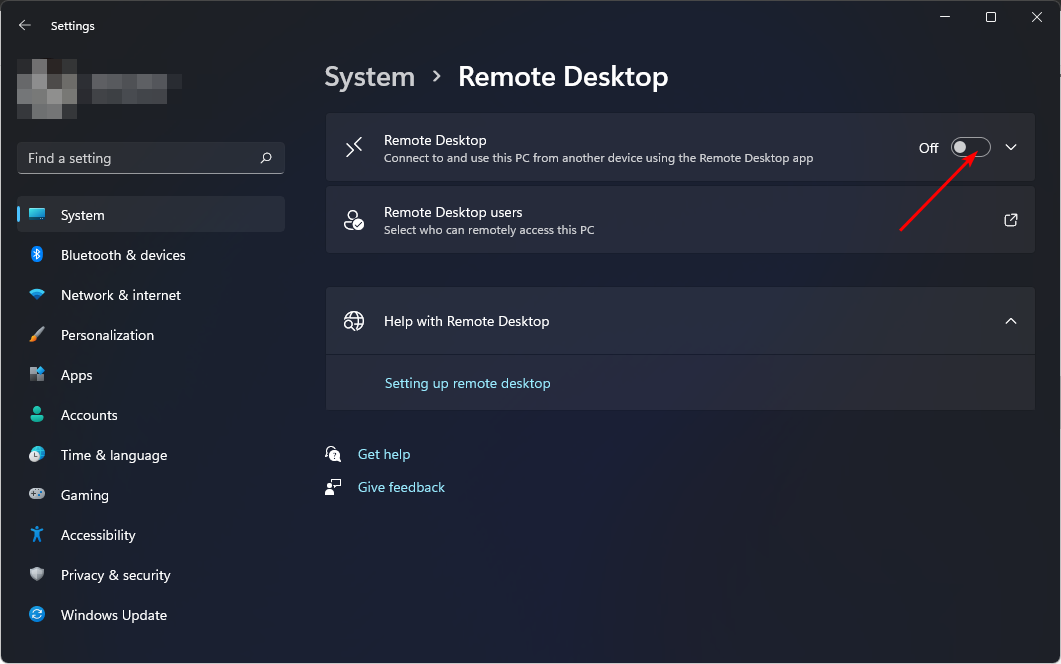Click the Get help chat icon
This screenshot has height=664, width=1061.
[333, 453]
